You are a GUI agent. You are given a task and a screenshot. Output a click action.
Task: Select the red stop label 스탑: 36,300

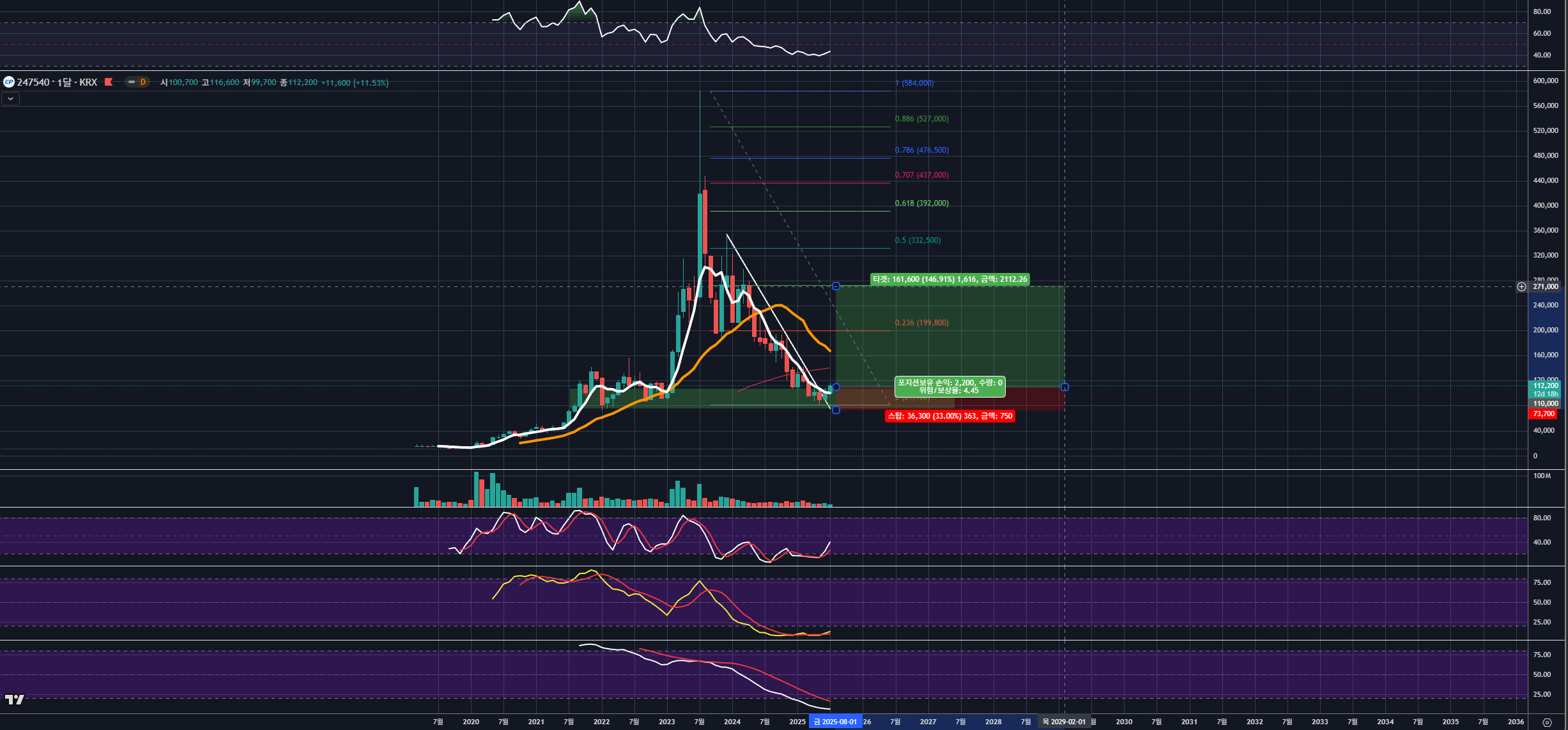[x=949, y=416]
